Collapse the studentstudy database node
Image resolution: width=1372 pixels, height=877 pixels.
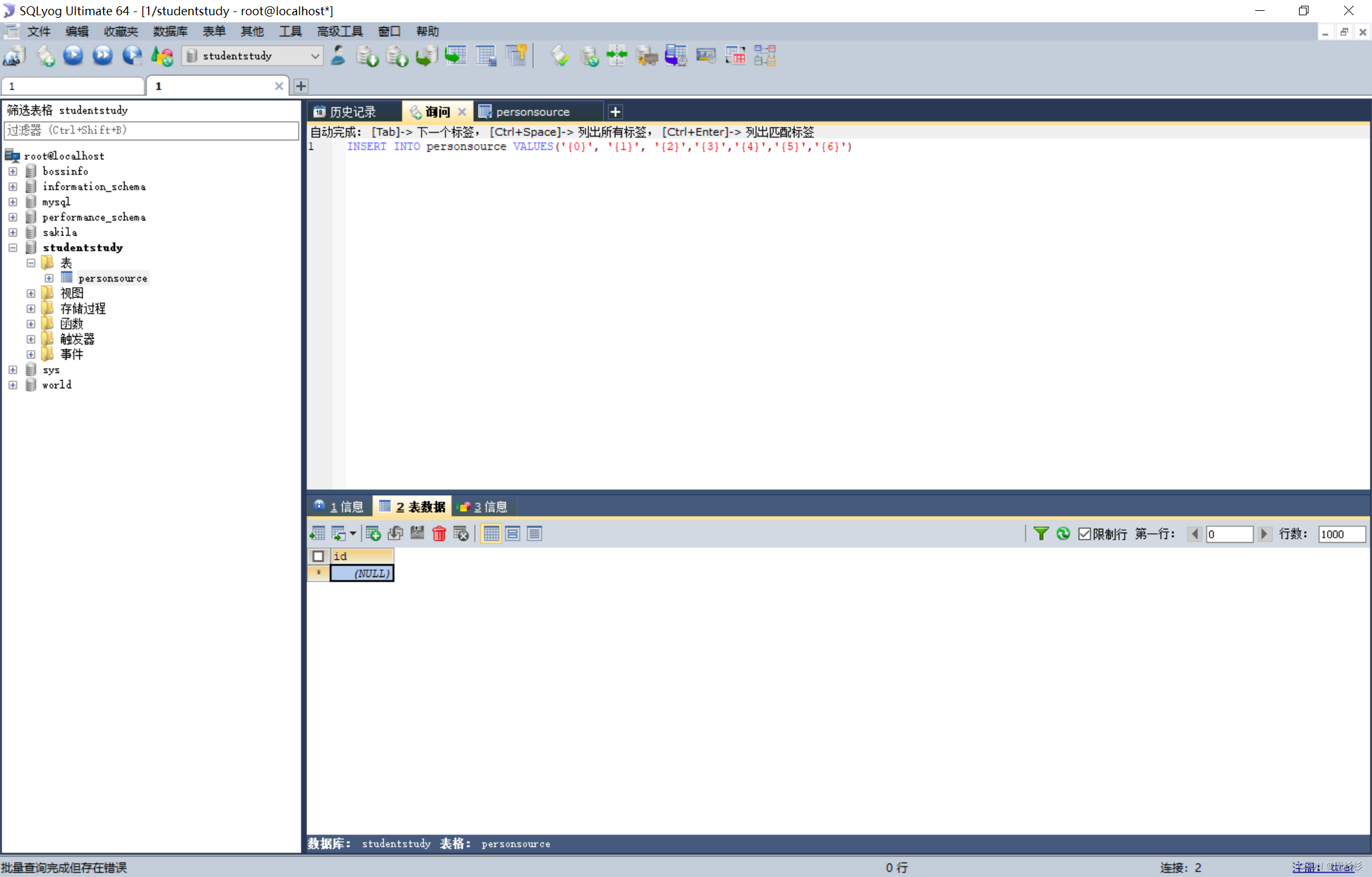(13, 247)
